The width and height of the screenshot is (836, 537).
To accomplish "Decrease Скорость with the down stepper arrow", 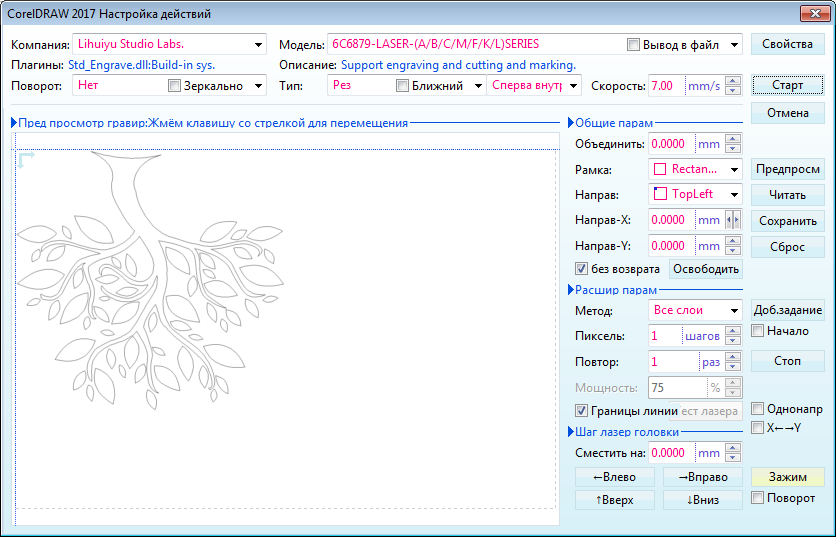I will click(x=733, y=90).
